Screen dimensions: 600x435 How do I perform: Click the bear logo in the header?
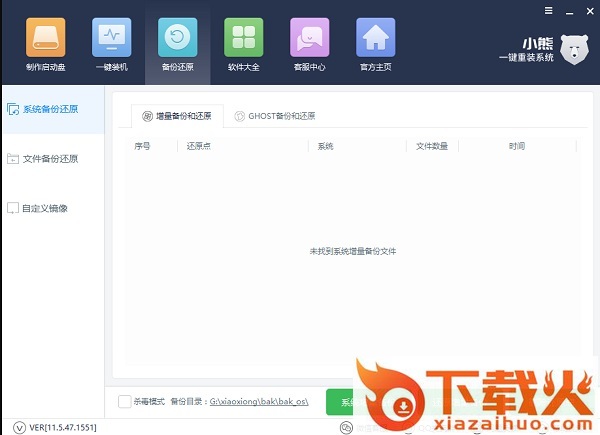pos(575,49)
